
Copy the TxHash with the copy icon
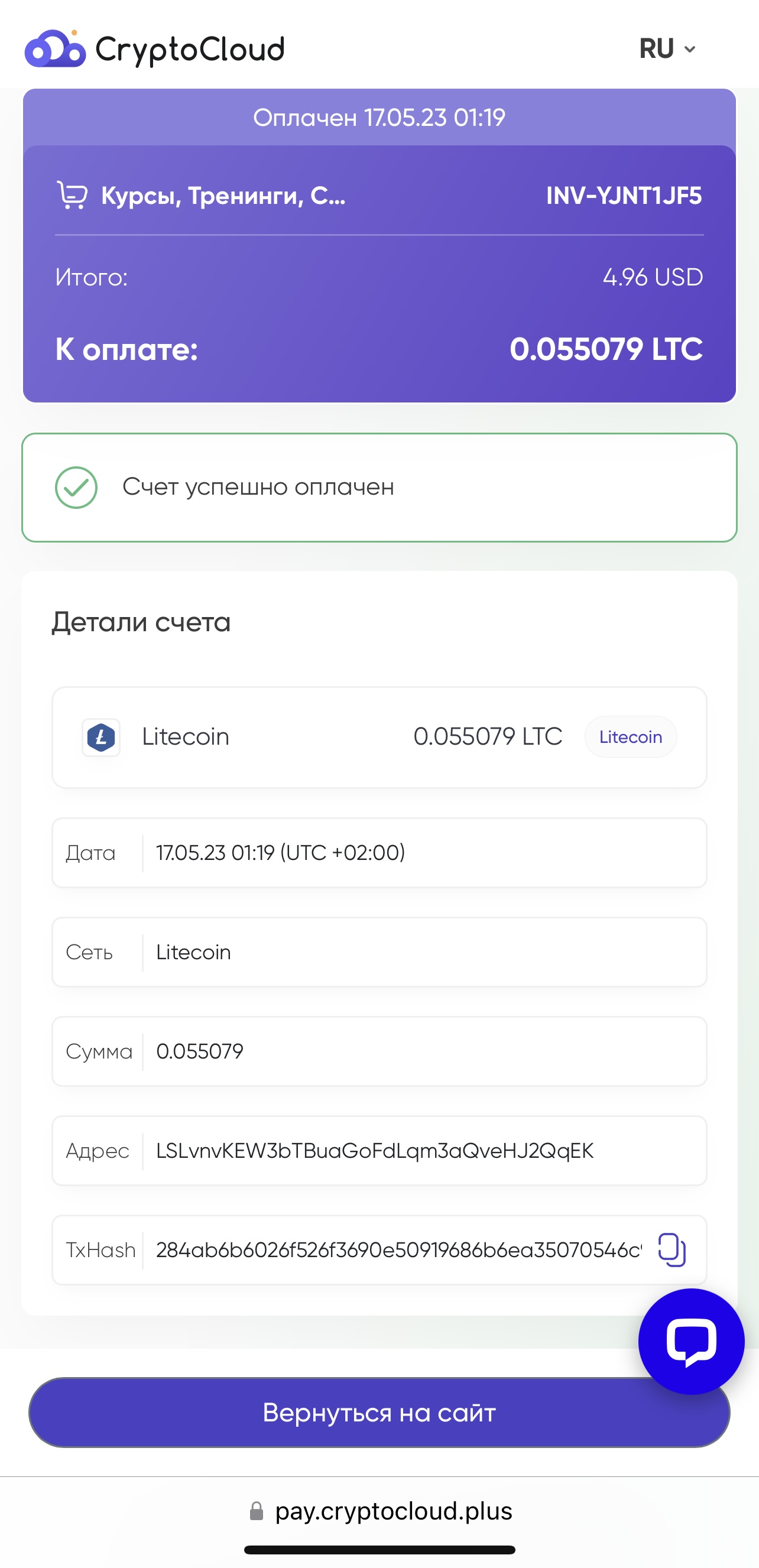coord(672,1249)
